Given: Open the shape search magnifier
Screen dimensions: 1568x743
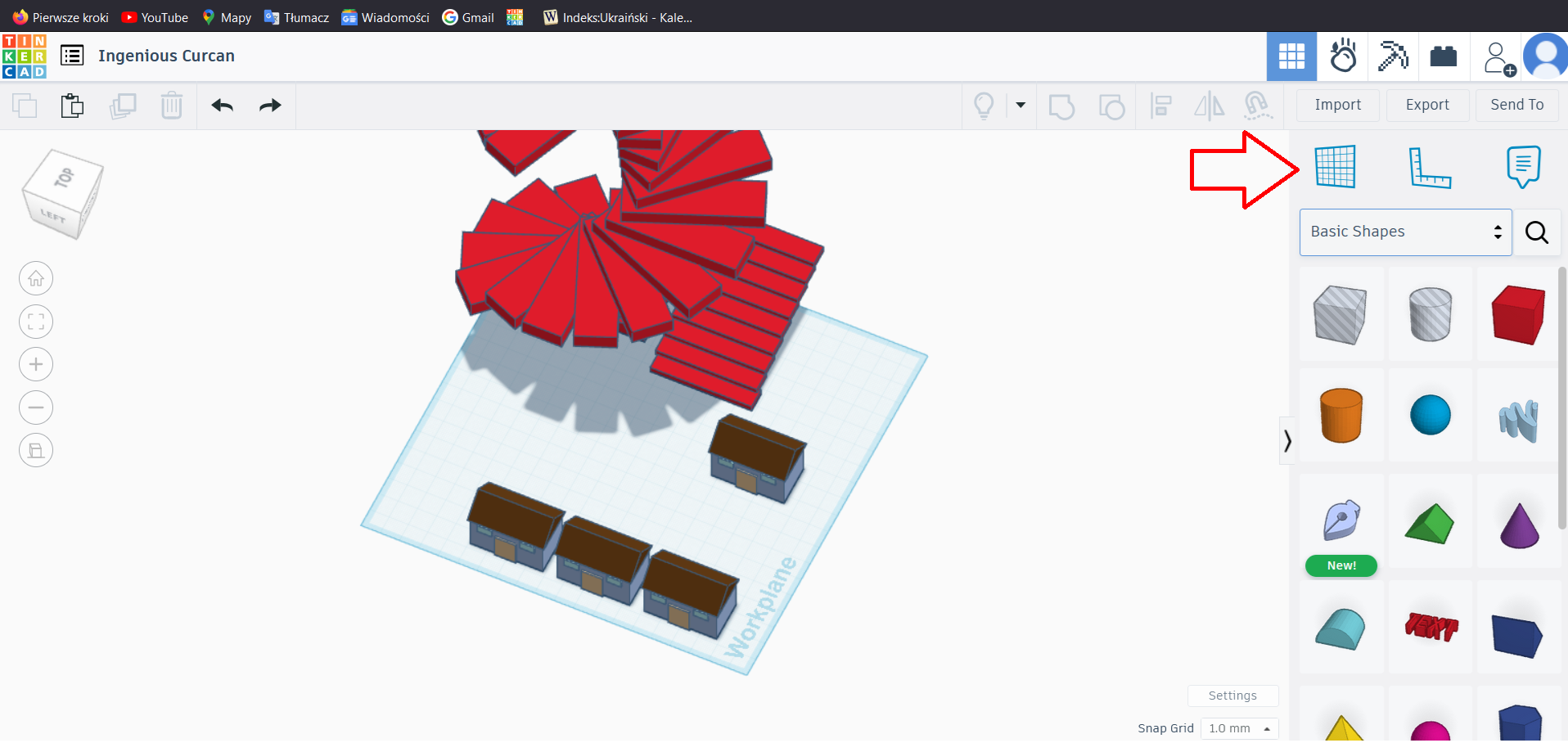Looking at the screenshot, I should pyautogui.click(x=1536, y=232).
